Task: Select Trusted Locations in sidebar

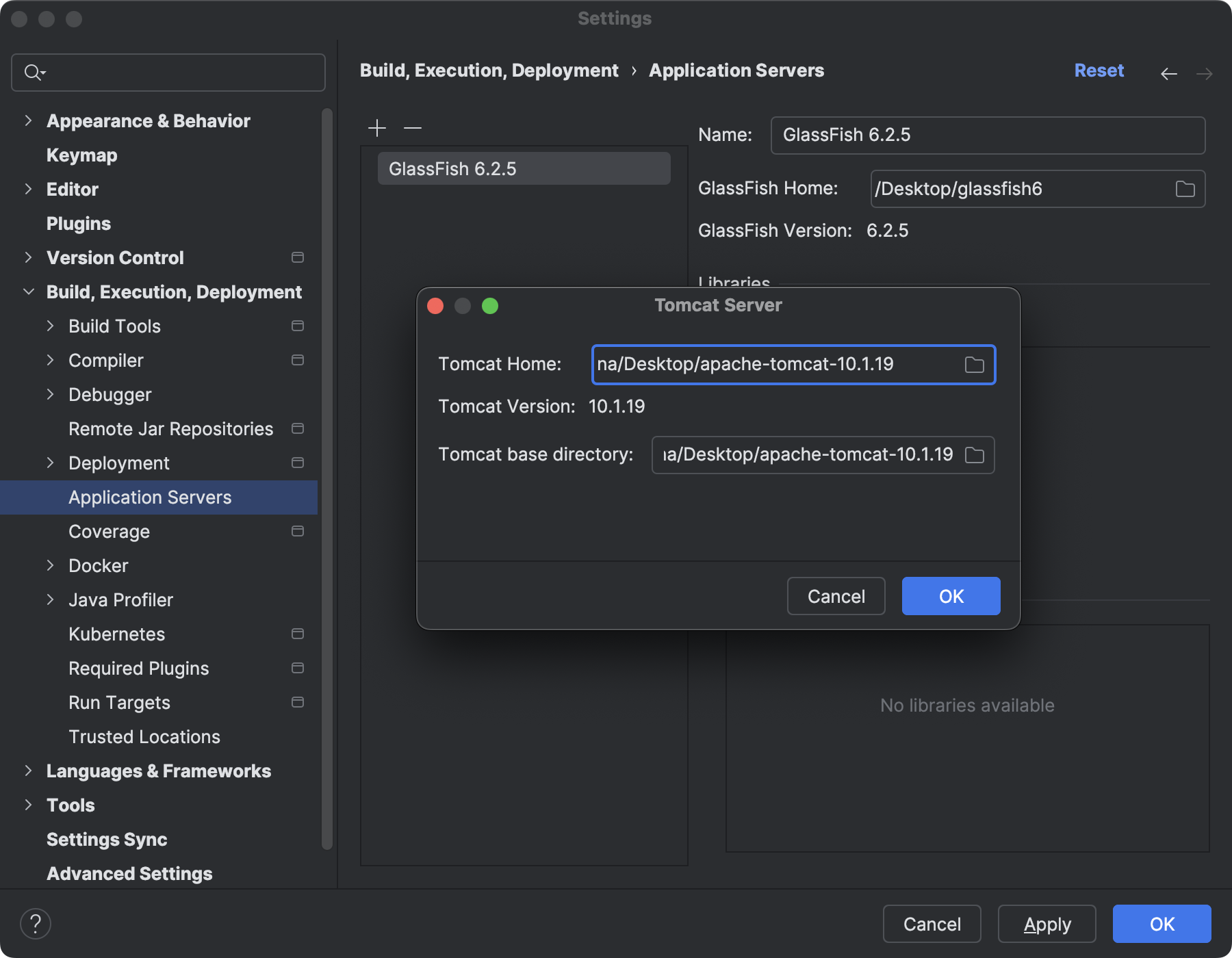Action: tap(144, 737)
